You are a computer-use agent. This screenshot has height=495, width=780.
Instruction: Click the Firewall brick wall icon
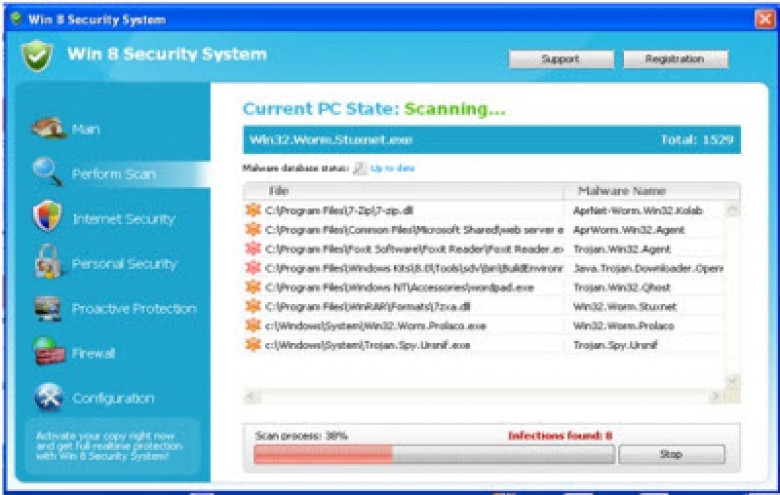(49, 351)
